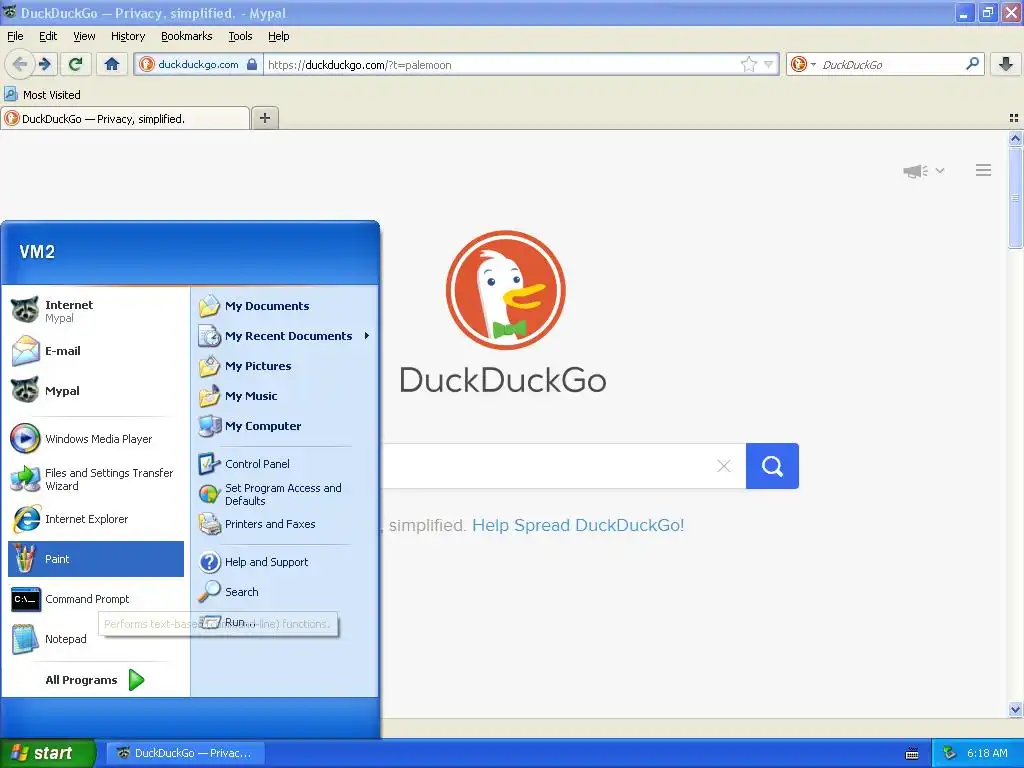The image size is (1024, 768).
Task: Open Internet Mypal pinned item
Action: coord(96,311)
